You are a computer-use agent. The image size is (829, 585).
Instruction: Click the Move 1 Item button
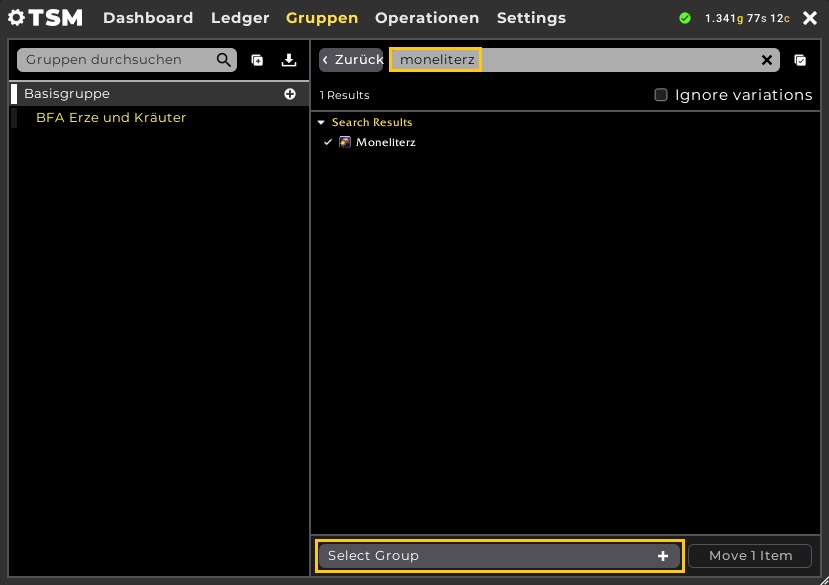[x=750, y=556]
